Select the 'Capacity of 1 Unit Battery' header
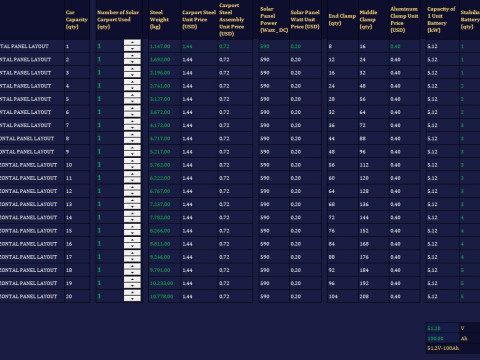This screenshot has width=480, height=360. (442, 19)
